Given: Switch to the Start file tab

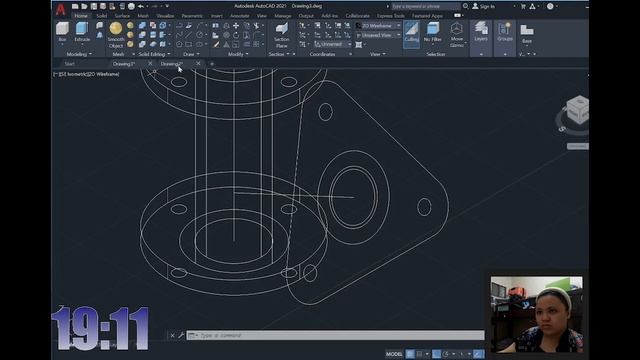Looking at the screenshot, I should click(x=70, y=64).
